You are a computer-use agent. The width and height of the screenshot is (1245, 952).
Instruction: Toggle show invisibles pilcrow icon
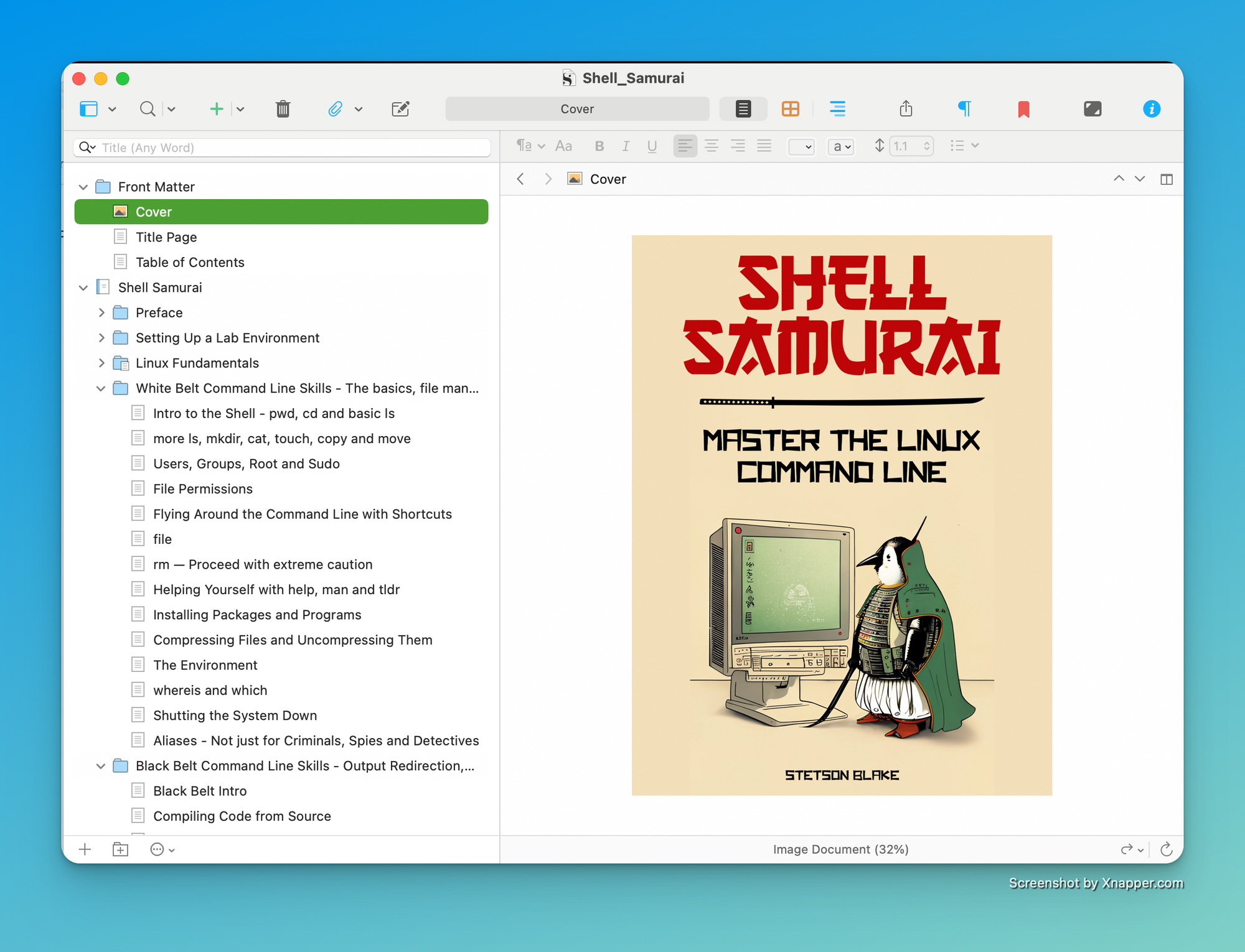point(964,109)
